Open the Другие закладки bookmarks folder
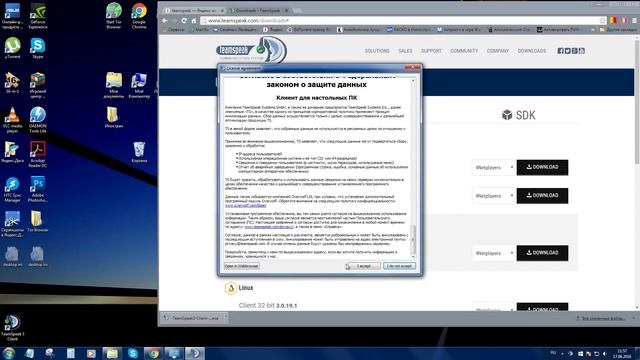 point(619,29)
